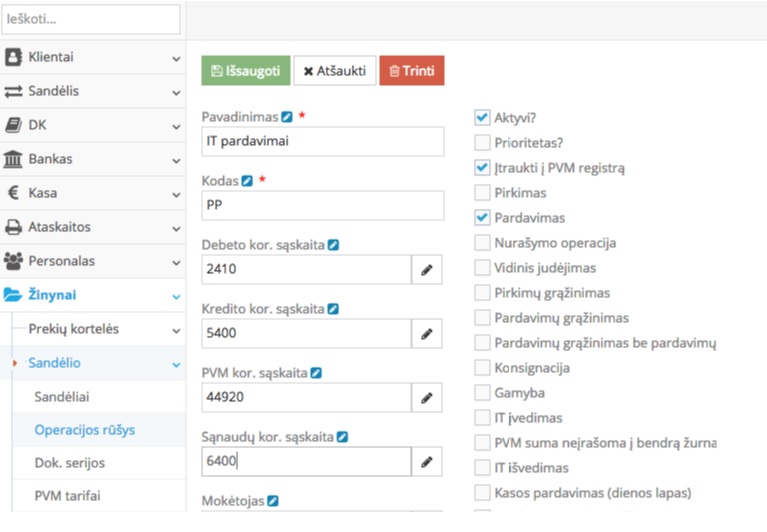Click info icon beside Mokėtojas label
The image size is (767, 532).
coord(273,501)
